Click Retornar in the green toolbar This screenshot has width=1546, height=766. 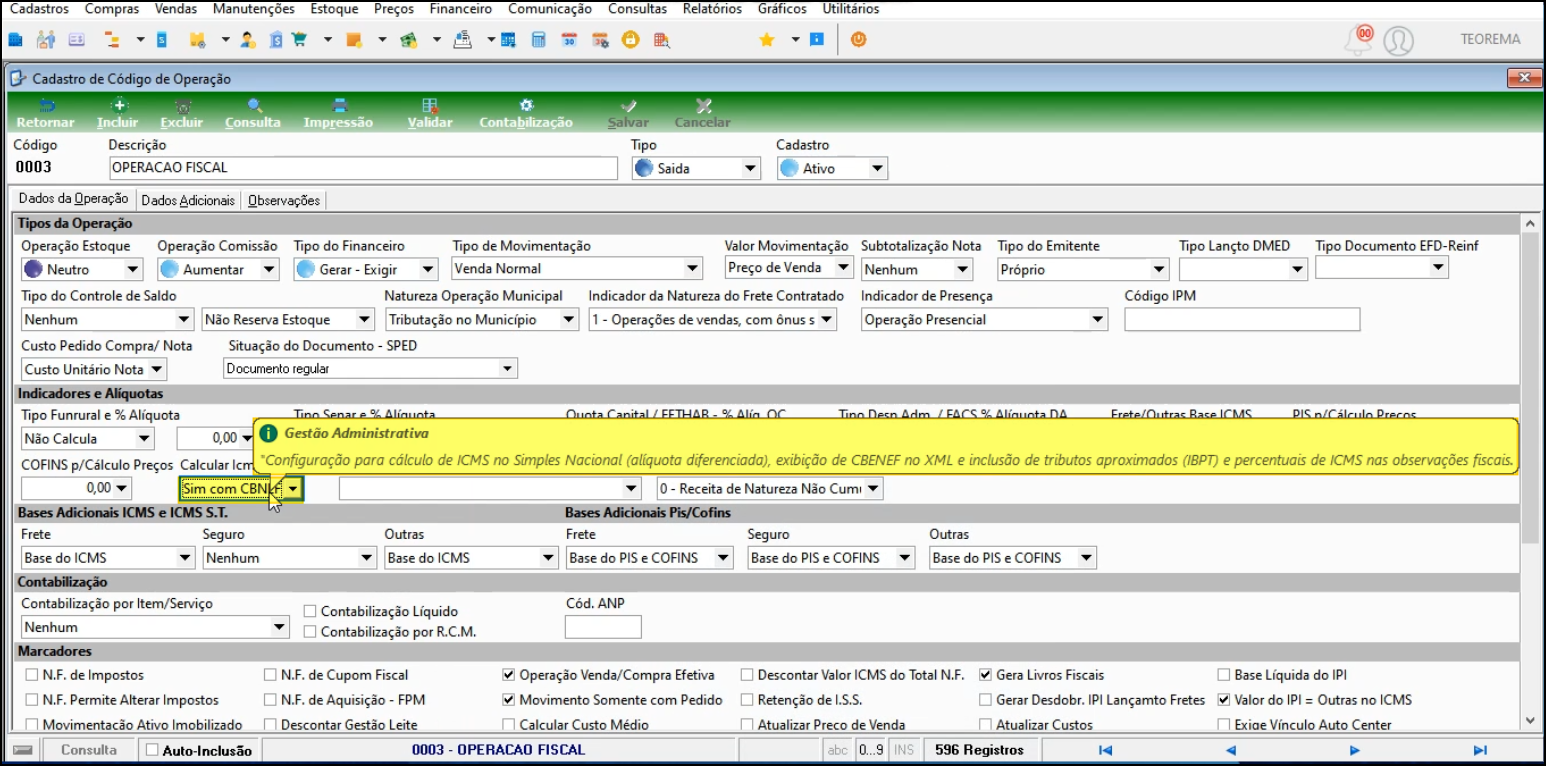46,113
